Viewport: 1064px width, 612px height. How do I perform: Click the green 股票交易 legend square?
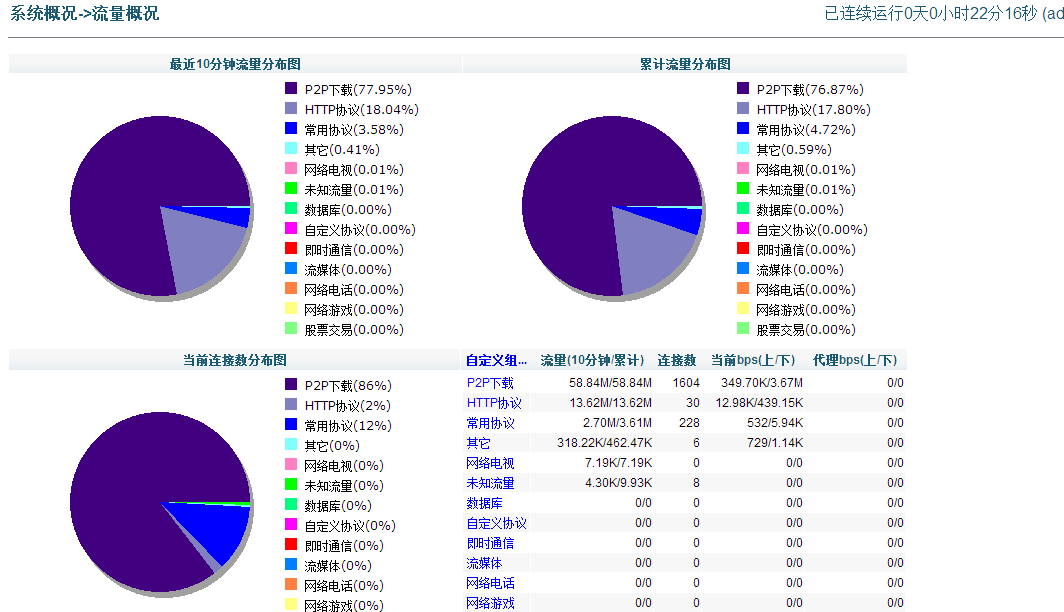291,329
